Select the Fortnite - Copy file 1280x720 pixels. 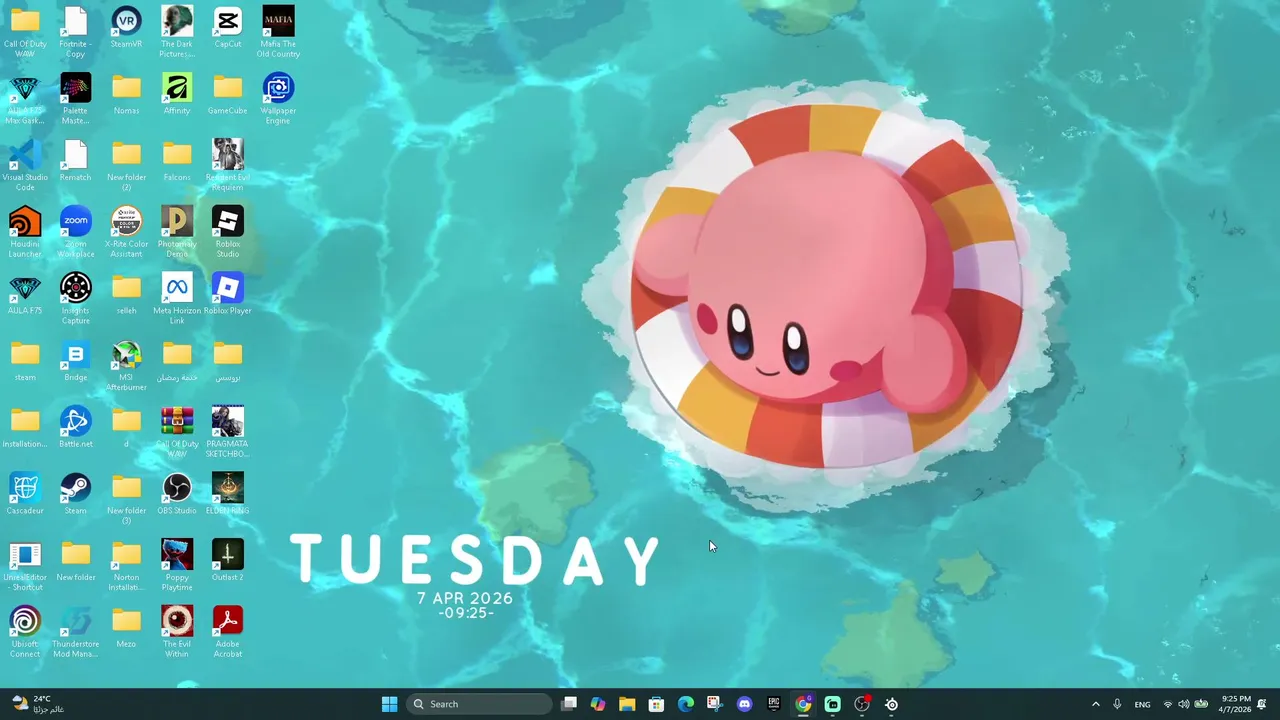click(75, 32)
